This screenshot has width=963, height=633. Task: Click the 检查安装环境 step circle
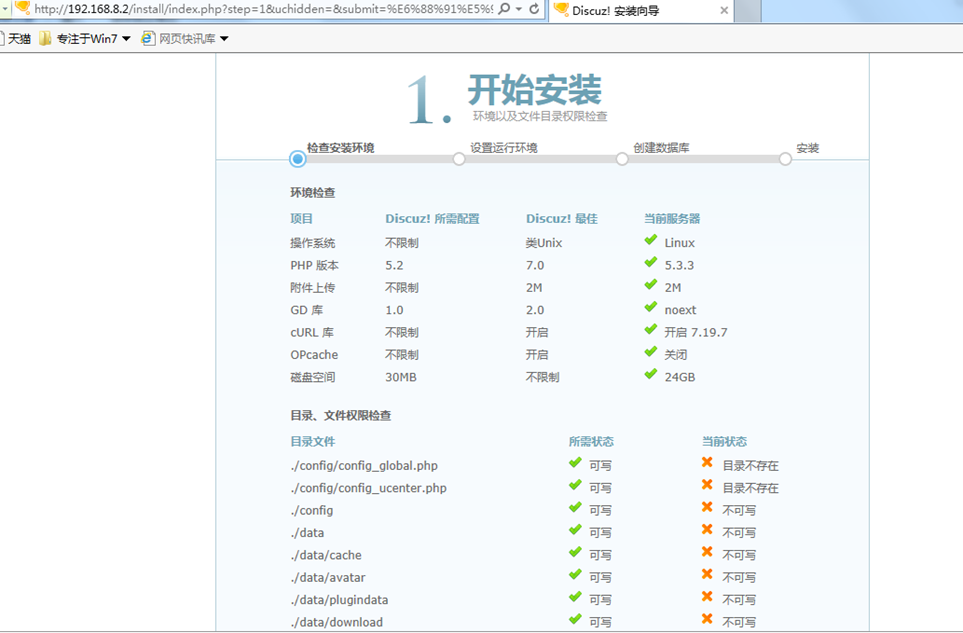[x=298, y=159]
